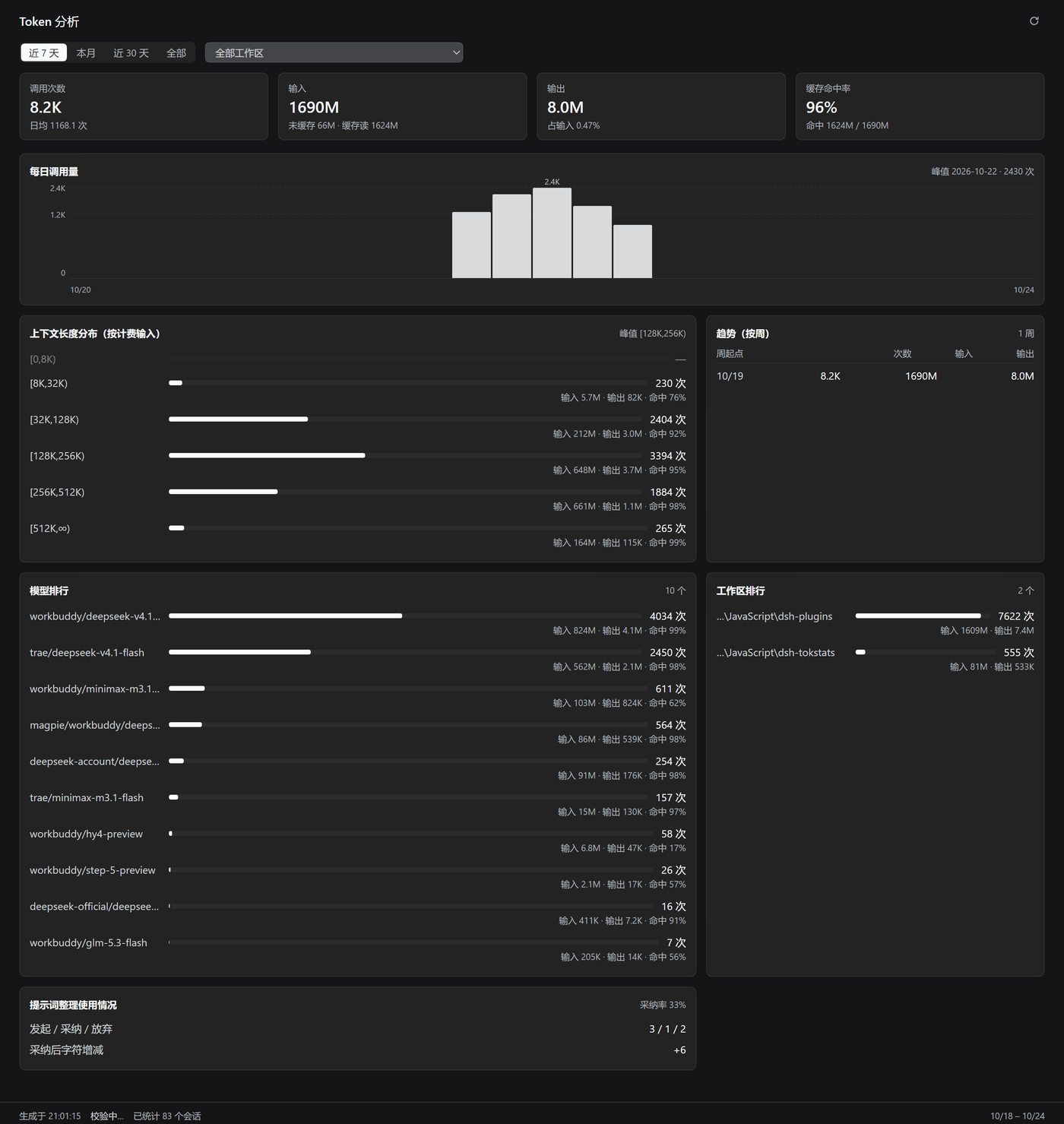Click the 生成于 21:01:15 timestamp
Image resolution: width=1064 pixels, height=1124 pixels.
(x=50, y=1116)
